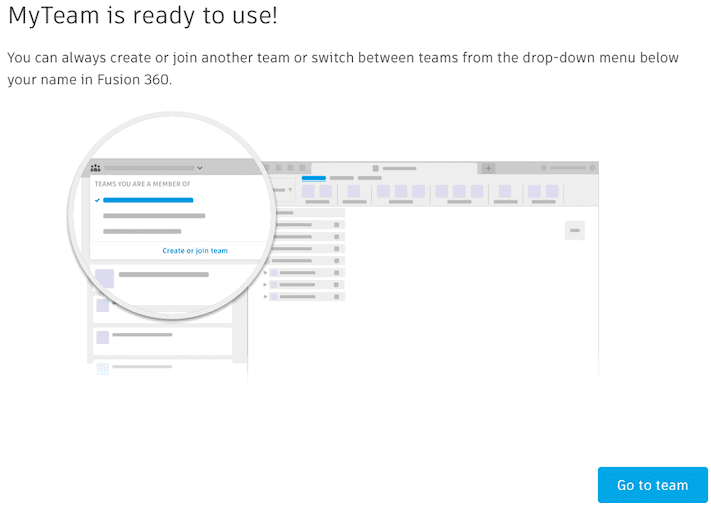Click the bottom faded thumbnail in left panel
The width and height of the screenshot is (711, 506).
[102, 370]
